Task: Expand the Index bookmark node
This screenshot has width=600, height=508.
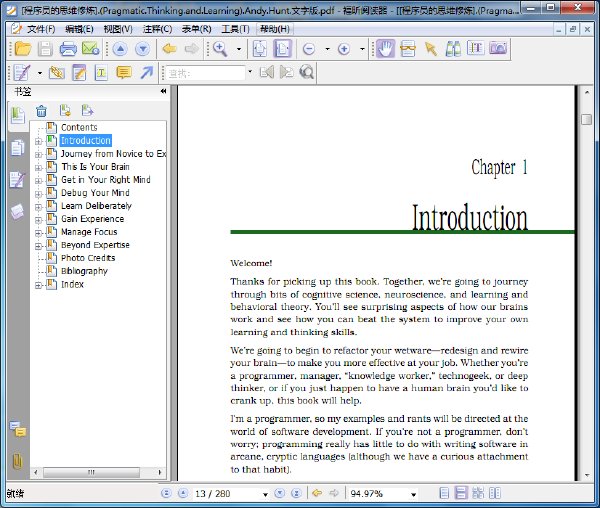Action: (38, 285)
